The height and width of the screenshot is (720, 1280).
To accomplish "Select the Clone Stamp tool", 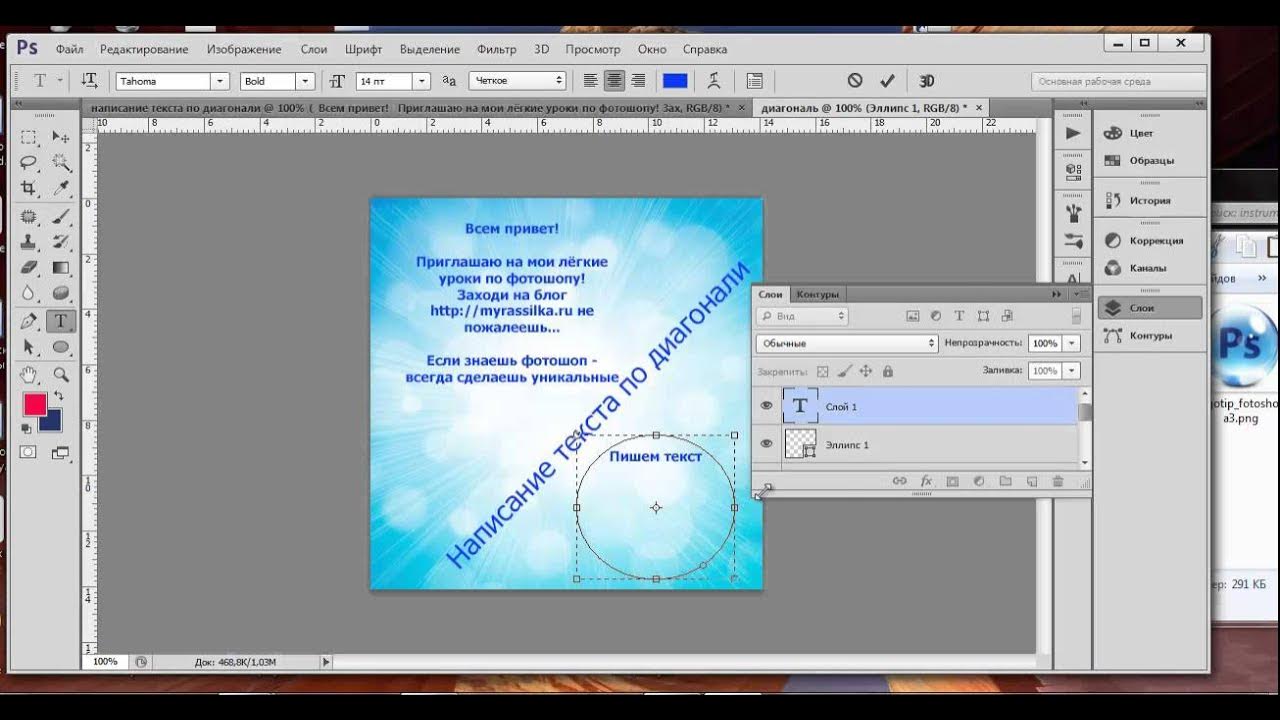I will coord(29,242).
